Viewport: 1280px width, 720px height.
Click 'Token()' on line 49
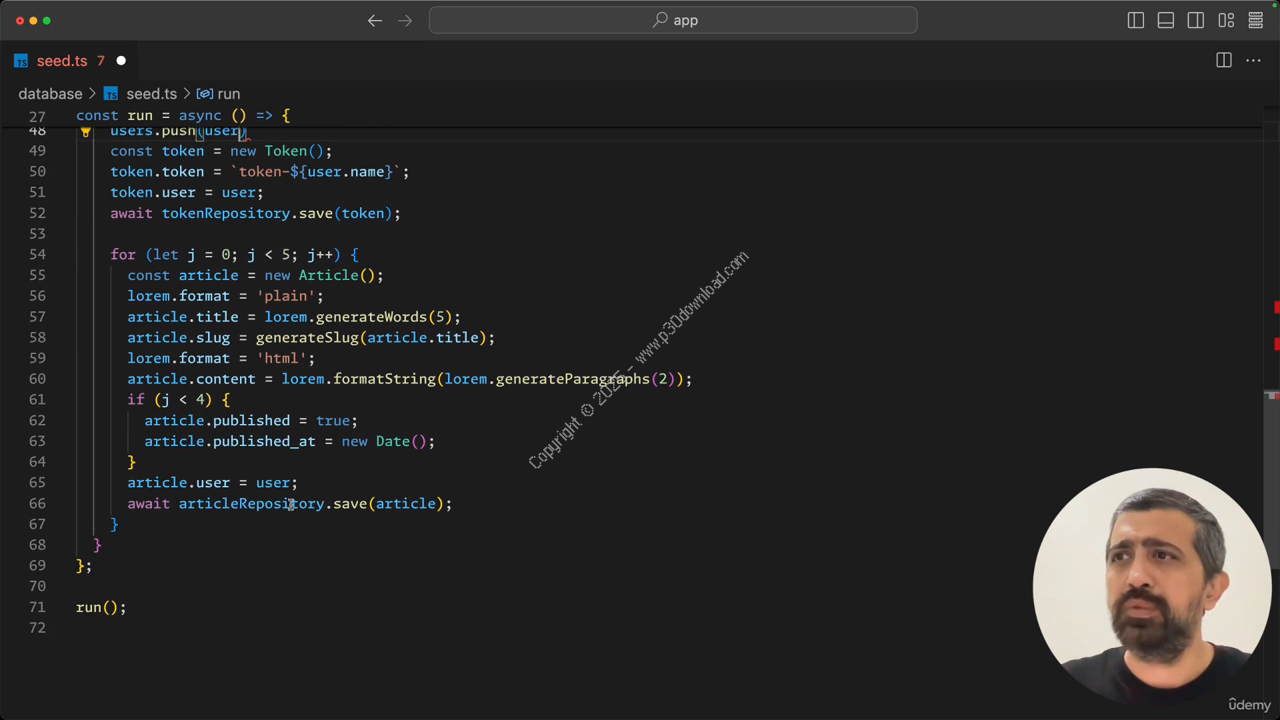click(294, 151)
